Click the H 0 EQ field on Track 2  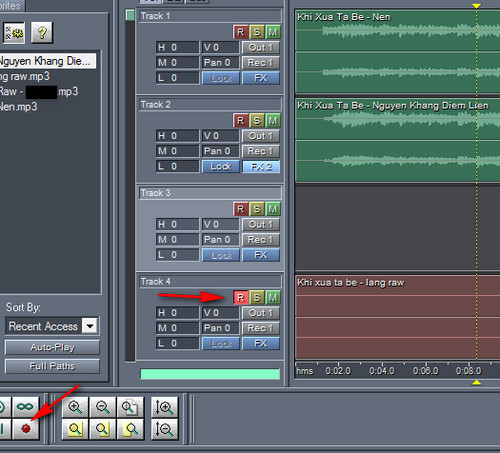pos(177,136)
